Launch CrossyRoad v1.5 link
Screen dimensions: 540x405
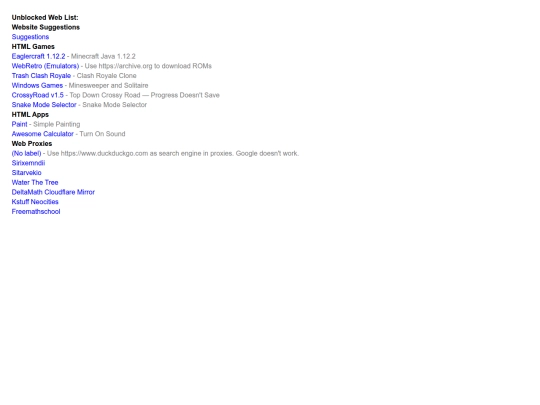[38, 95]
